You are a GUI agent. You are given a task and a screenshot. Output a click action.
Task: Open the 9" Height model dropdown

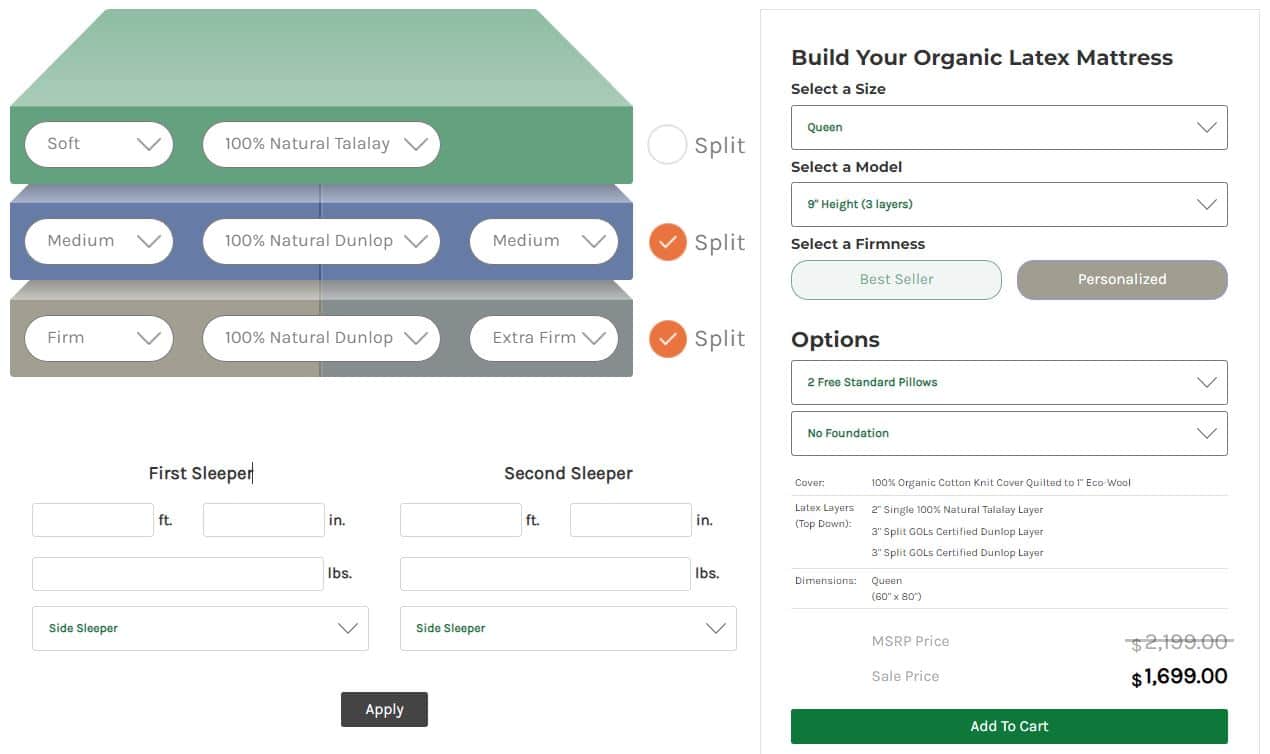(x=1009, y=204)
